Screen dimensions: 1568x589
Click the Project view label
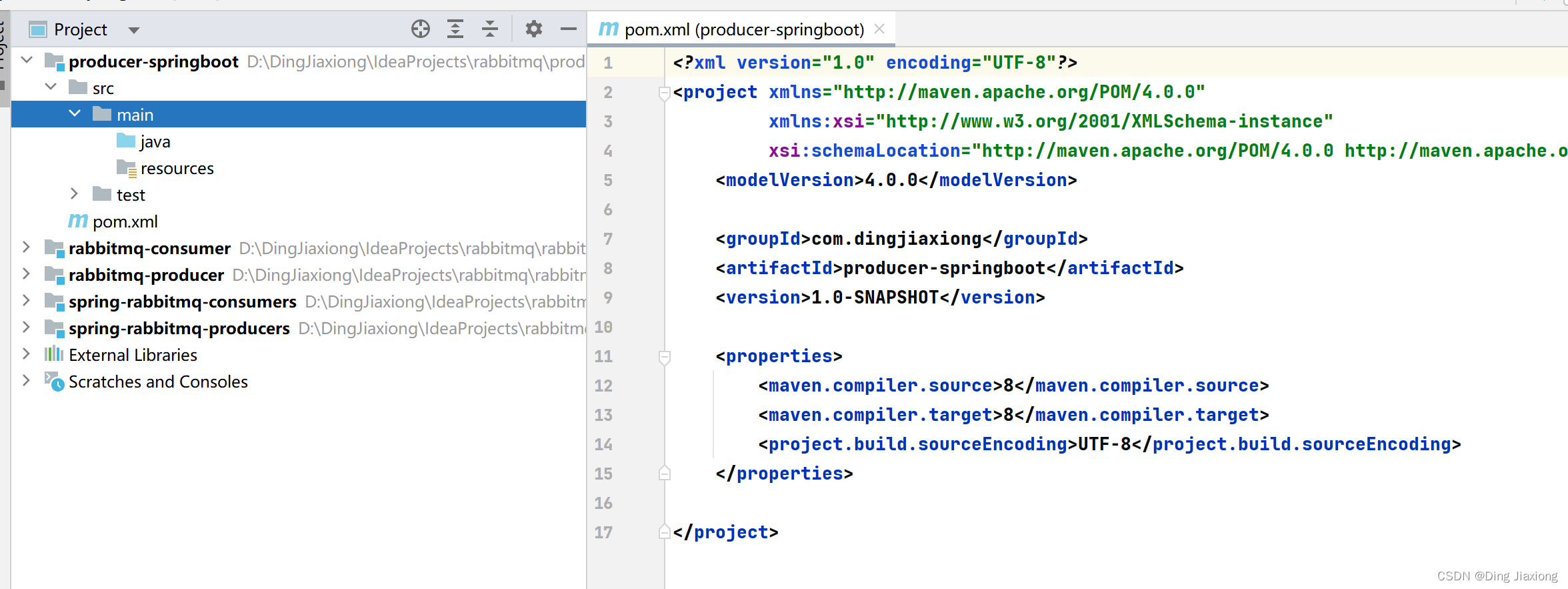[81, 29]
